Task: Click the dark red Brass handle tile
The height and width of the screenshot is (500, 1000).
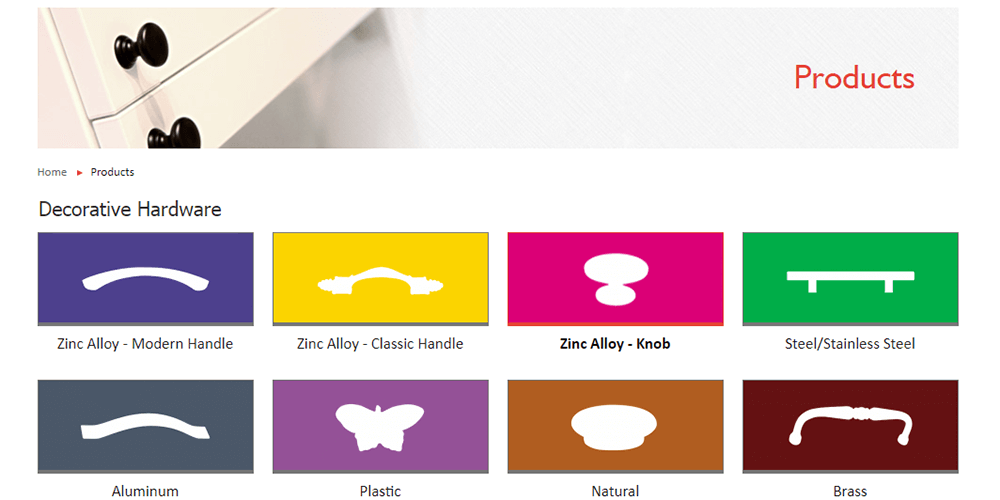Action: click(x=850, y=427)
